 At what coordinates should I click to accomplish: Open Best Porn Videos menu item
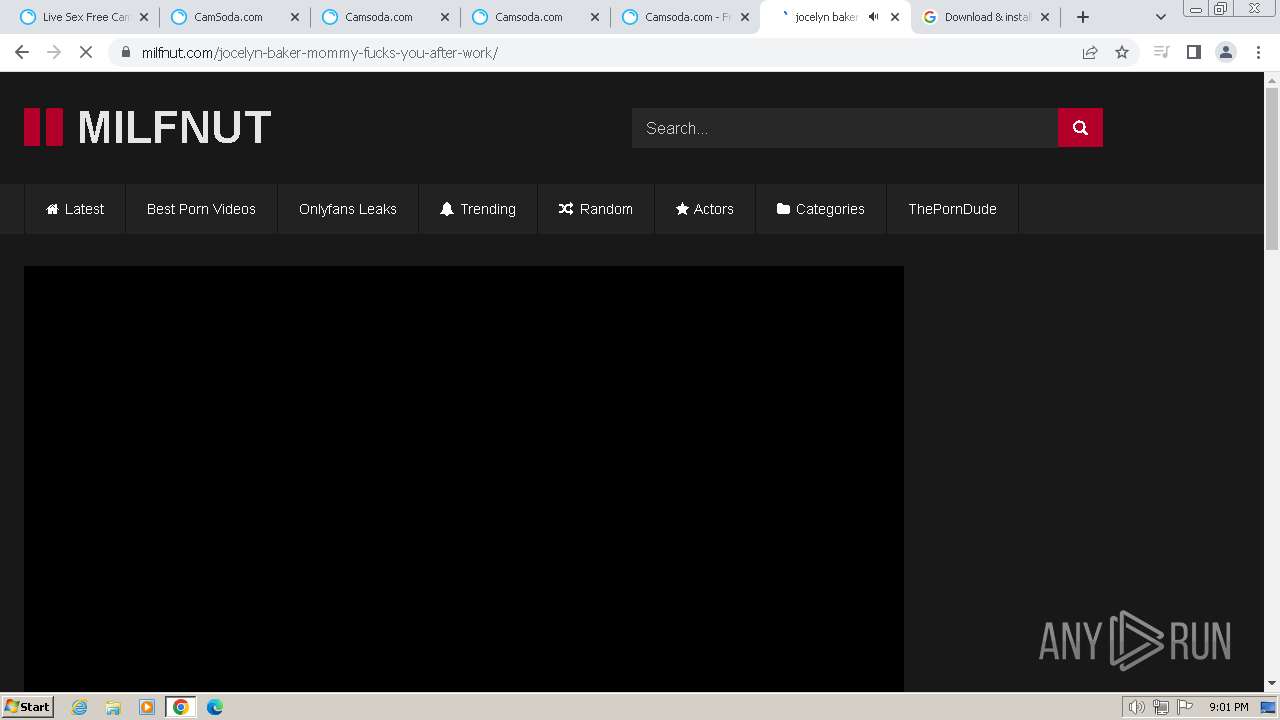[201, 209]
